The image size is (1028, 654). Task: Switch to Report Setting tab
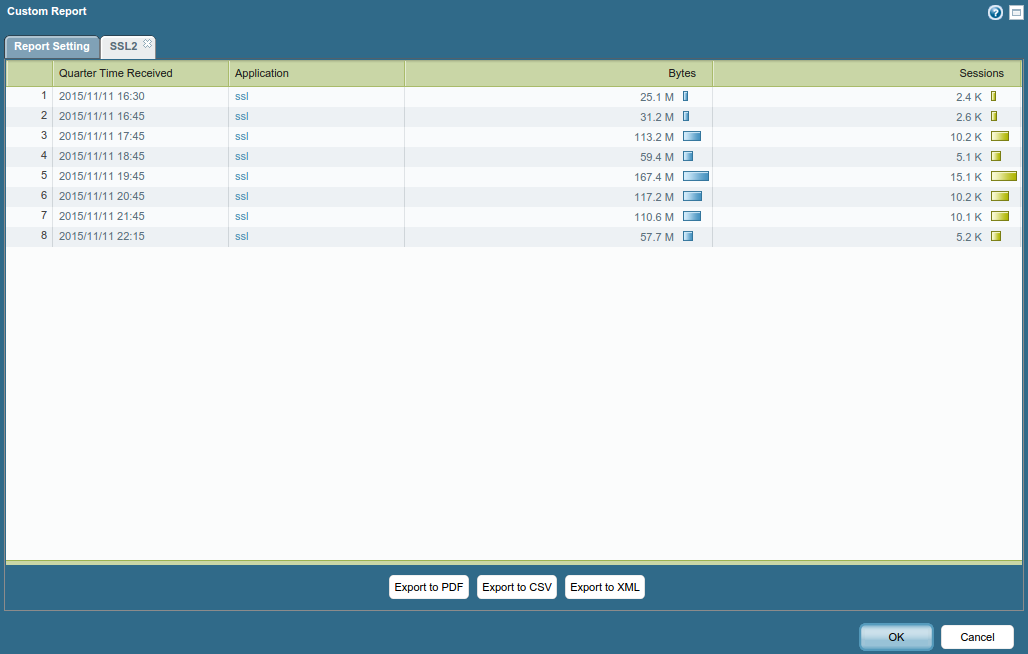point(52,47)
